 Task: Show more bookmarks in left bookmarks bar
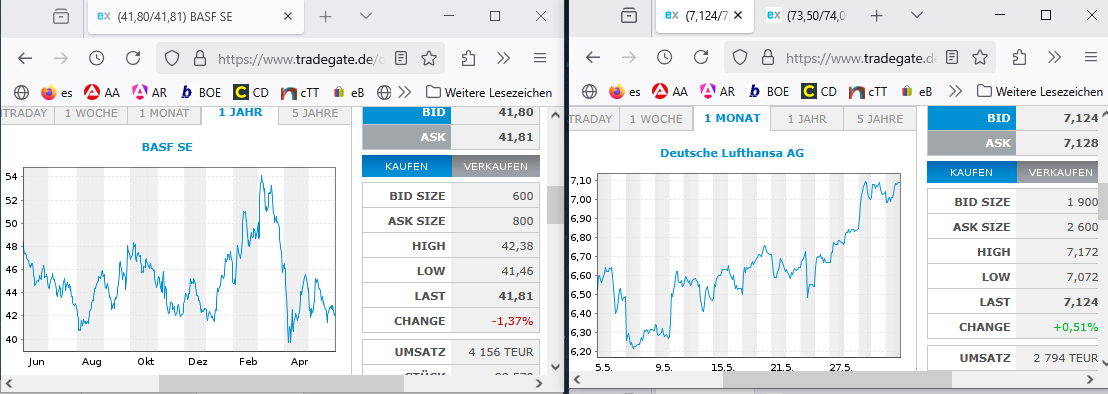point(405,92)
